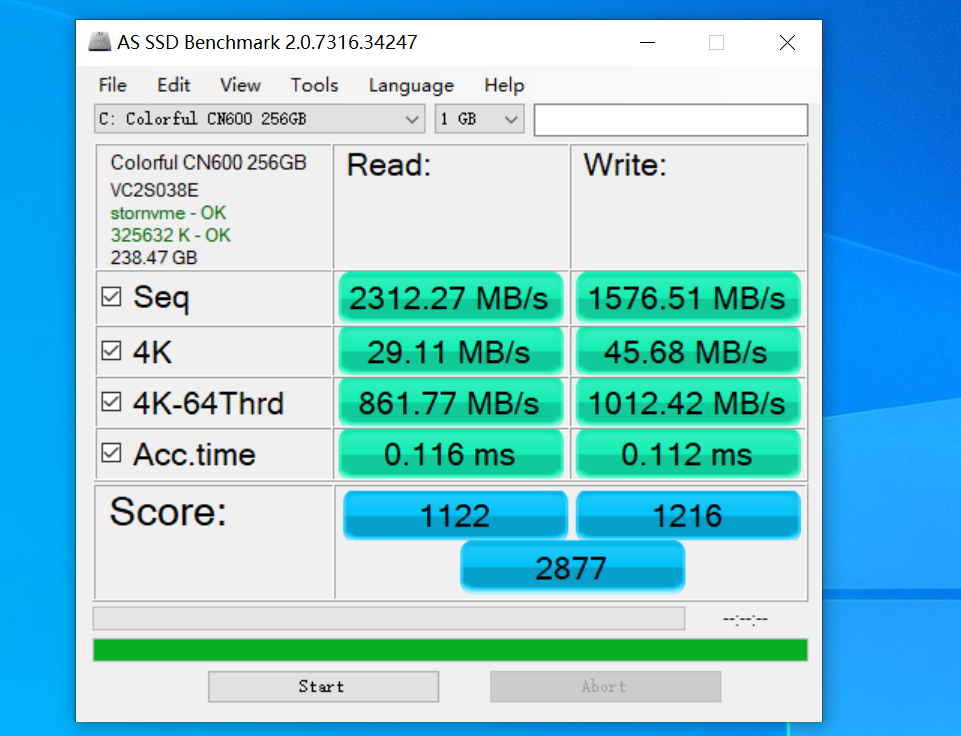Open the Help menu
The width and height of the screenshot is (961, 736).
[504, 85]
